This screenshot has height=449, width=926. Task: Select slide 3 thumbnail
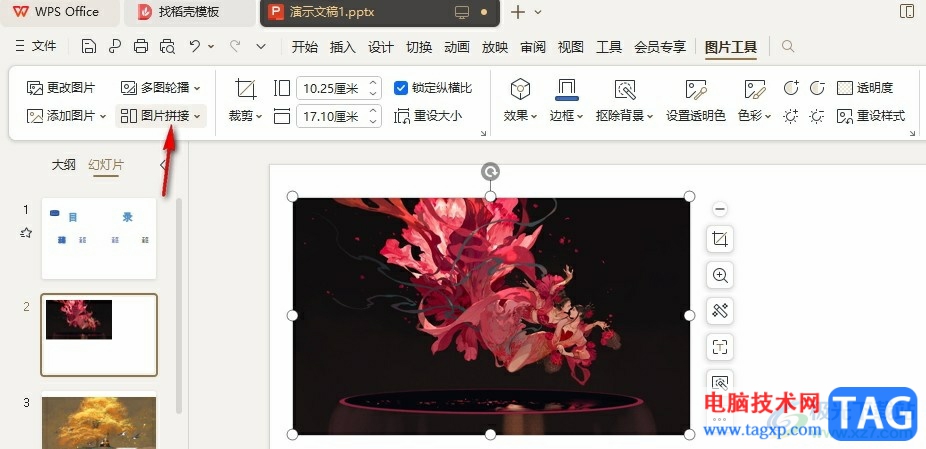99,421
